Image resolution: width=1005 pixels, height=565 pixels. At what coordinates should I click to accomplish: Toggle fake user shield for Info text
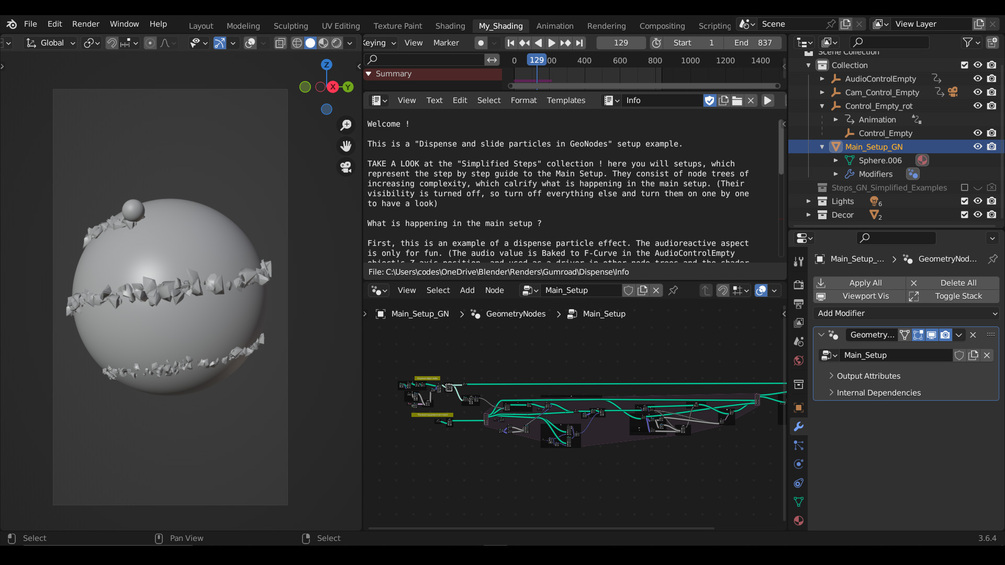tap(710, 101)
